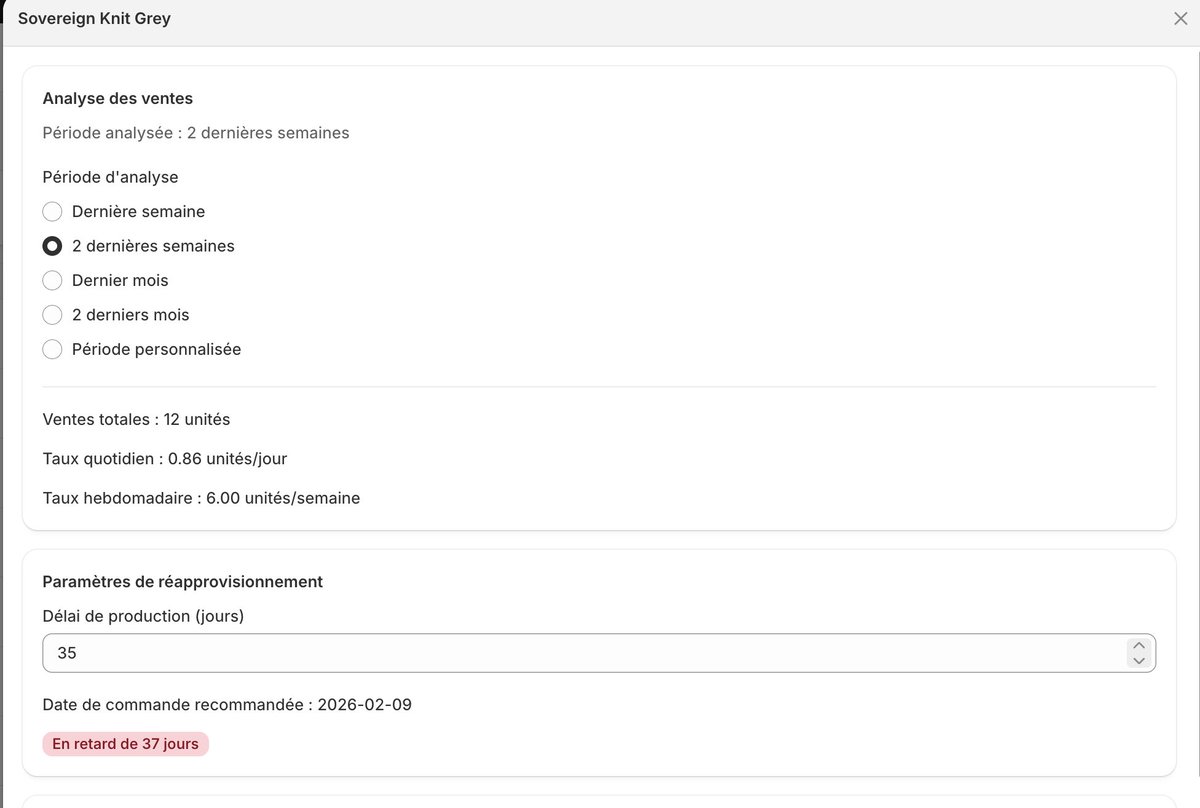
Task: Increase production delay with up stepper arrow
Action: [x=1138, y=646]
